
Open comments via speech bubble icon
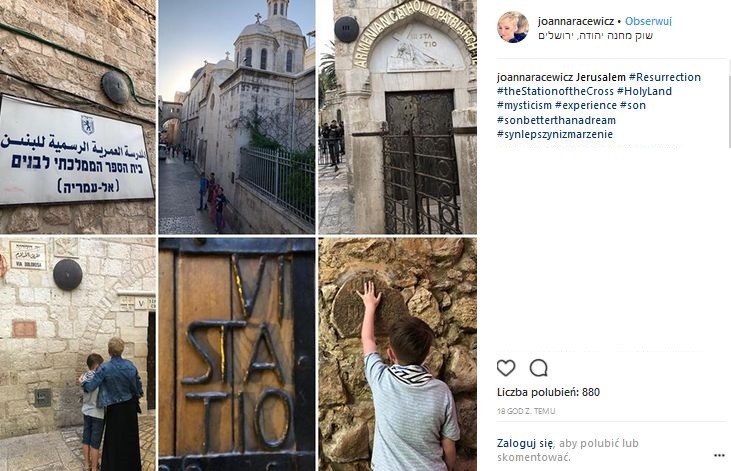click(x=538, y=368)
